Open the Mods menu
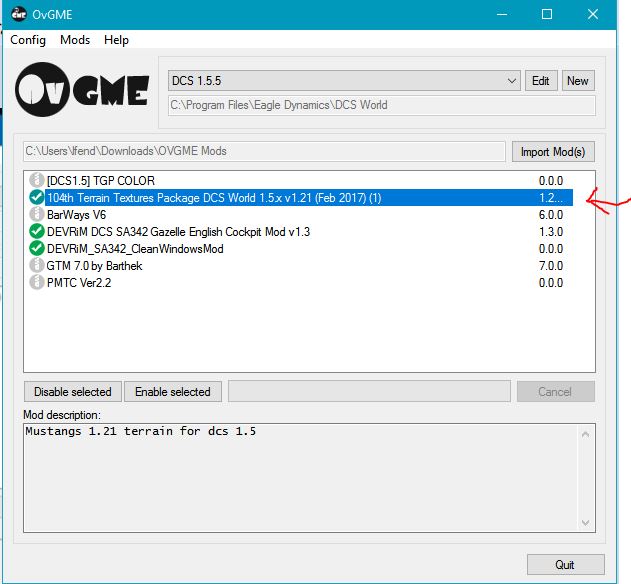Viewport: 631px width, 584px height. [75, 40]
